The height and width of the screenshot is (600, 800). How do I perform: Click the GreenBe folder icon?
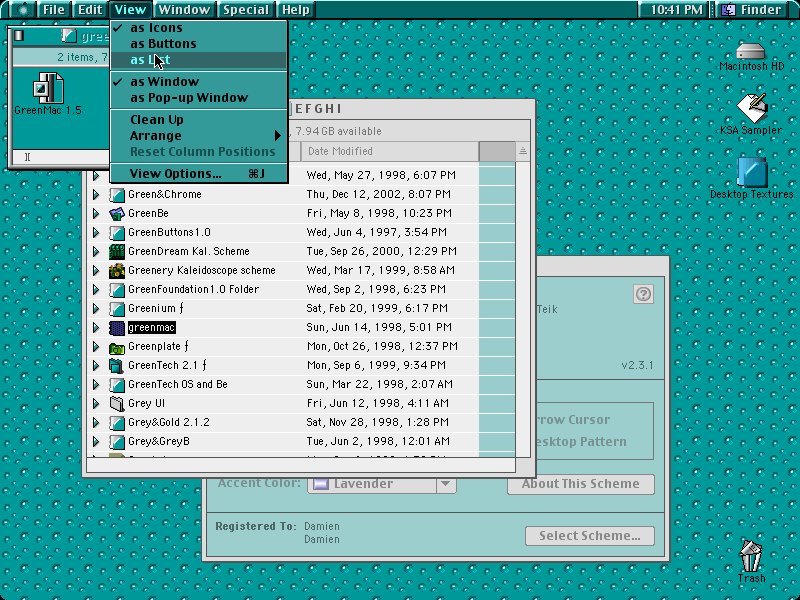(117, 213)
